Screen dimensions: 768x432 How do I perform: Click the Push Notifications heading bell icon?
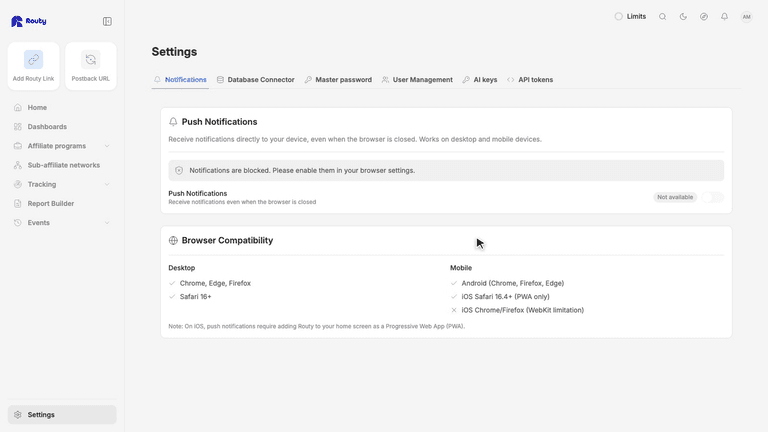pyautogui.click(x=173, y=121)
